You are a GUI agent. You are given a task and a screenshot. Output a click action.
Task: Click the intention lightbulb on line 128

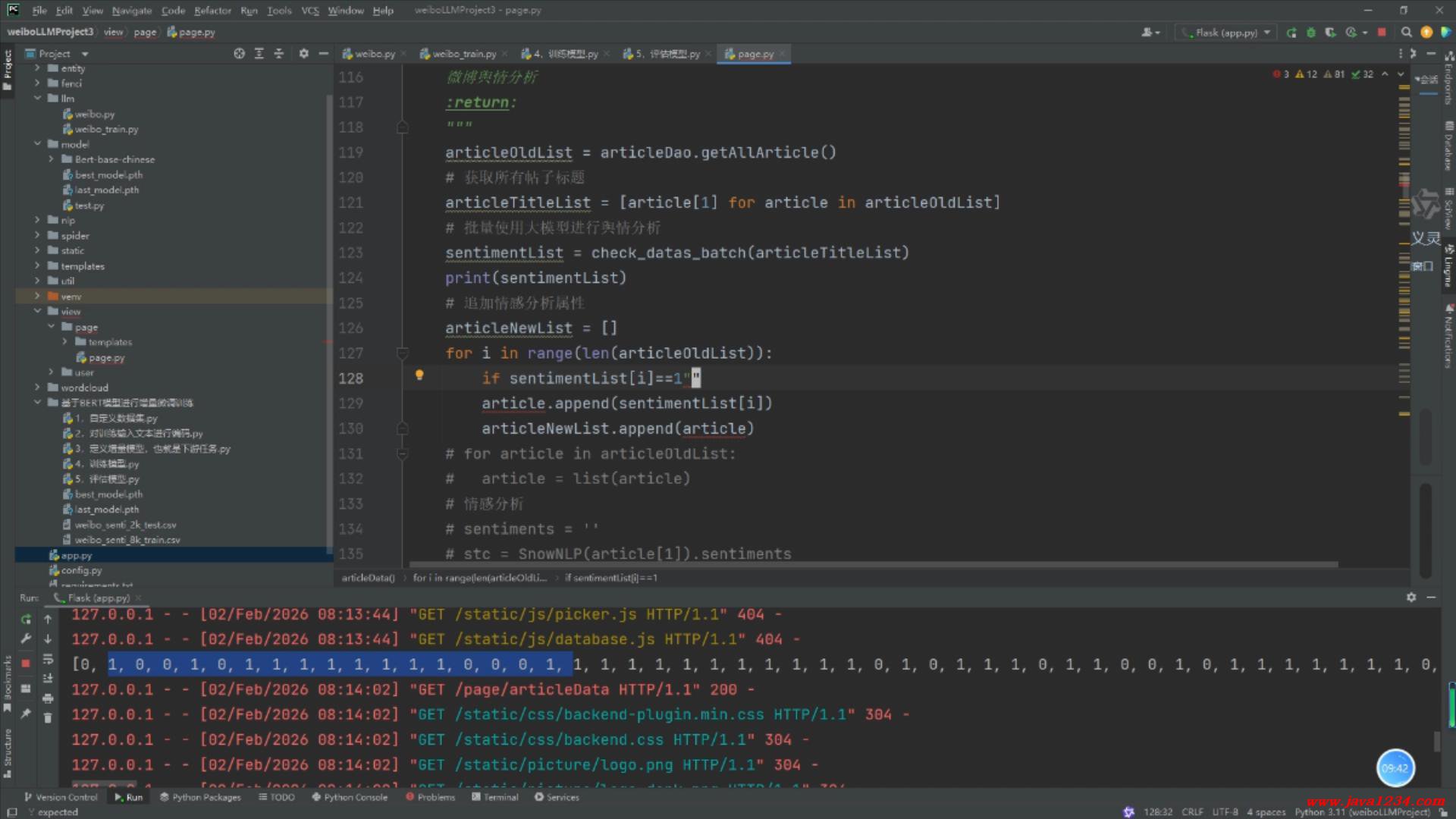419,375
